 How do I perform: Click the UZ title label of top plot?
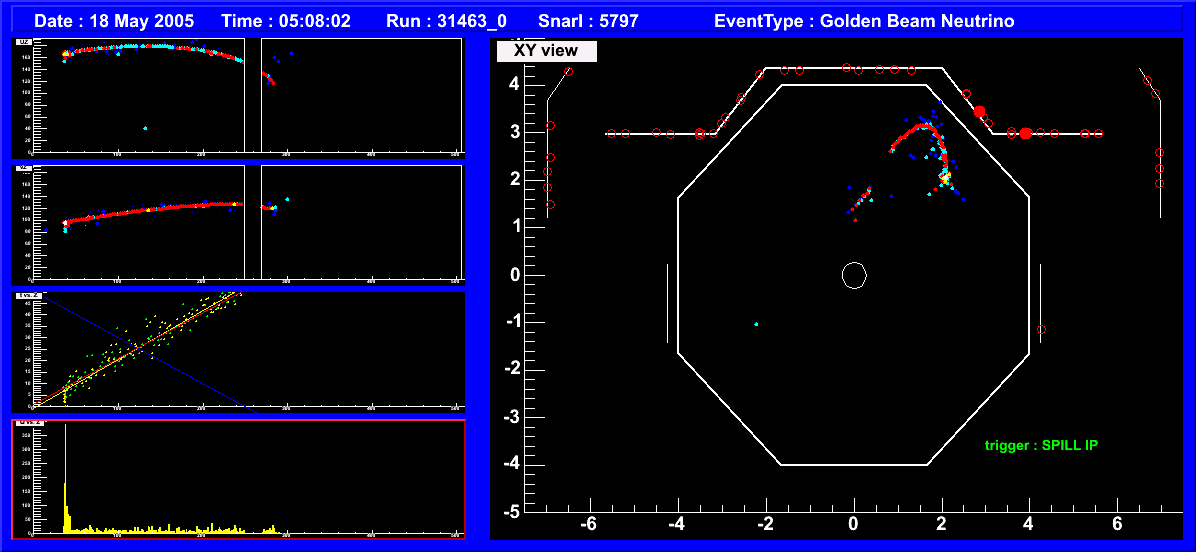tap(23, 43)
